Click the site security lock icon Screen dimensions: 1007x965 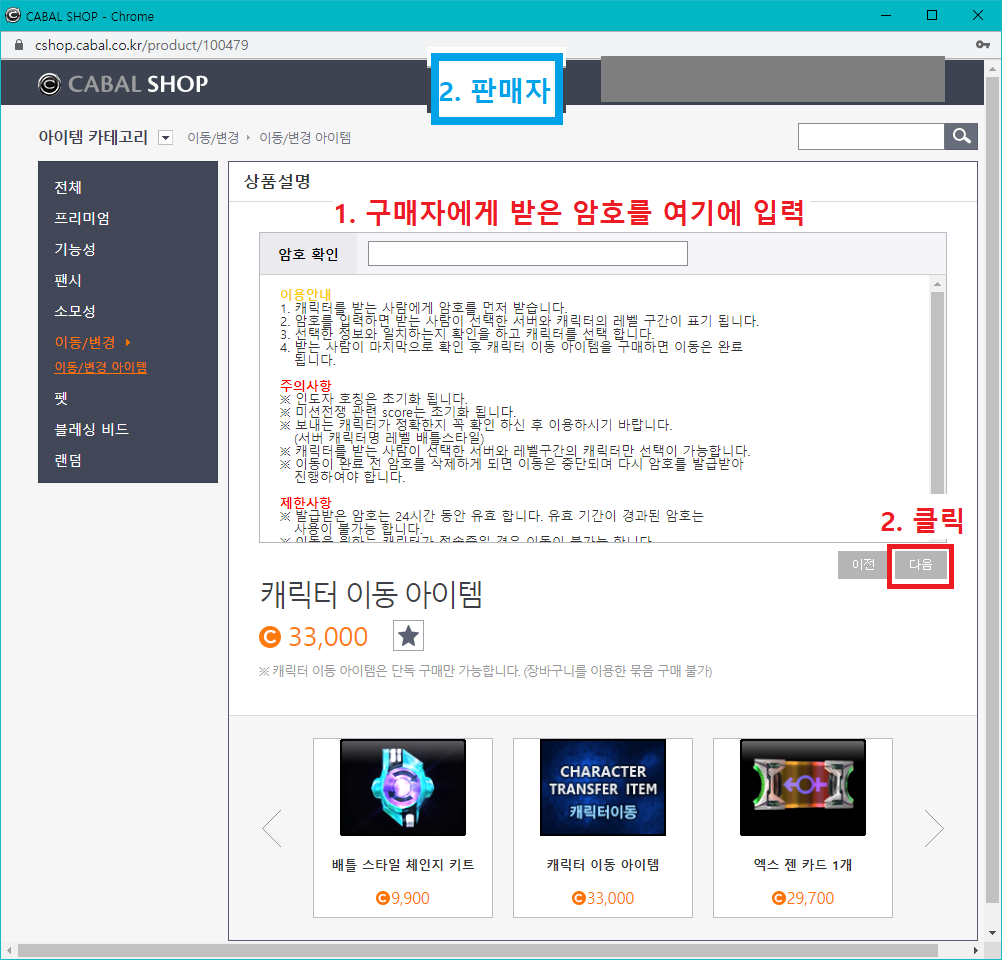(19, 45)
